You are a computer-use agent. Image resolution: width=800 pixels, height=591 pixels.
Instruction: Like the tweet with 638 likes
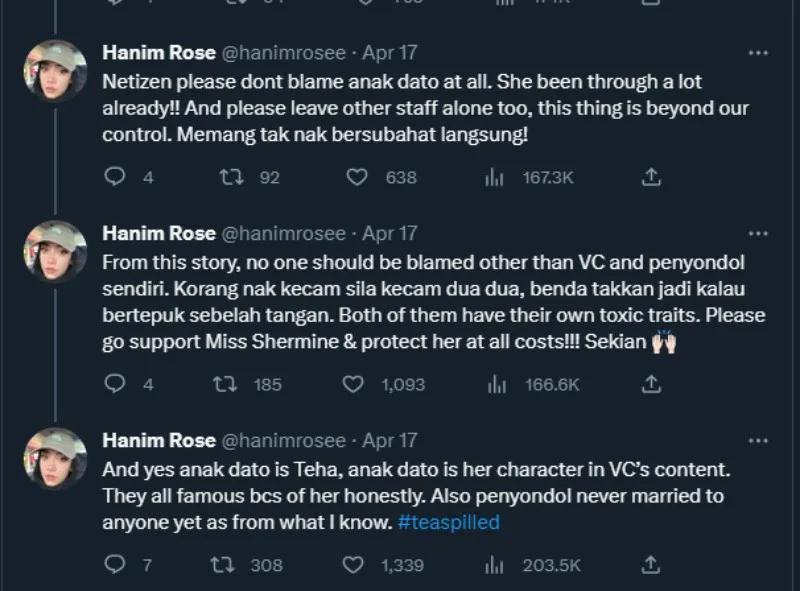pos(357,177)
